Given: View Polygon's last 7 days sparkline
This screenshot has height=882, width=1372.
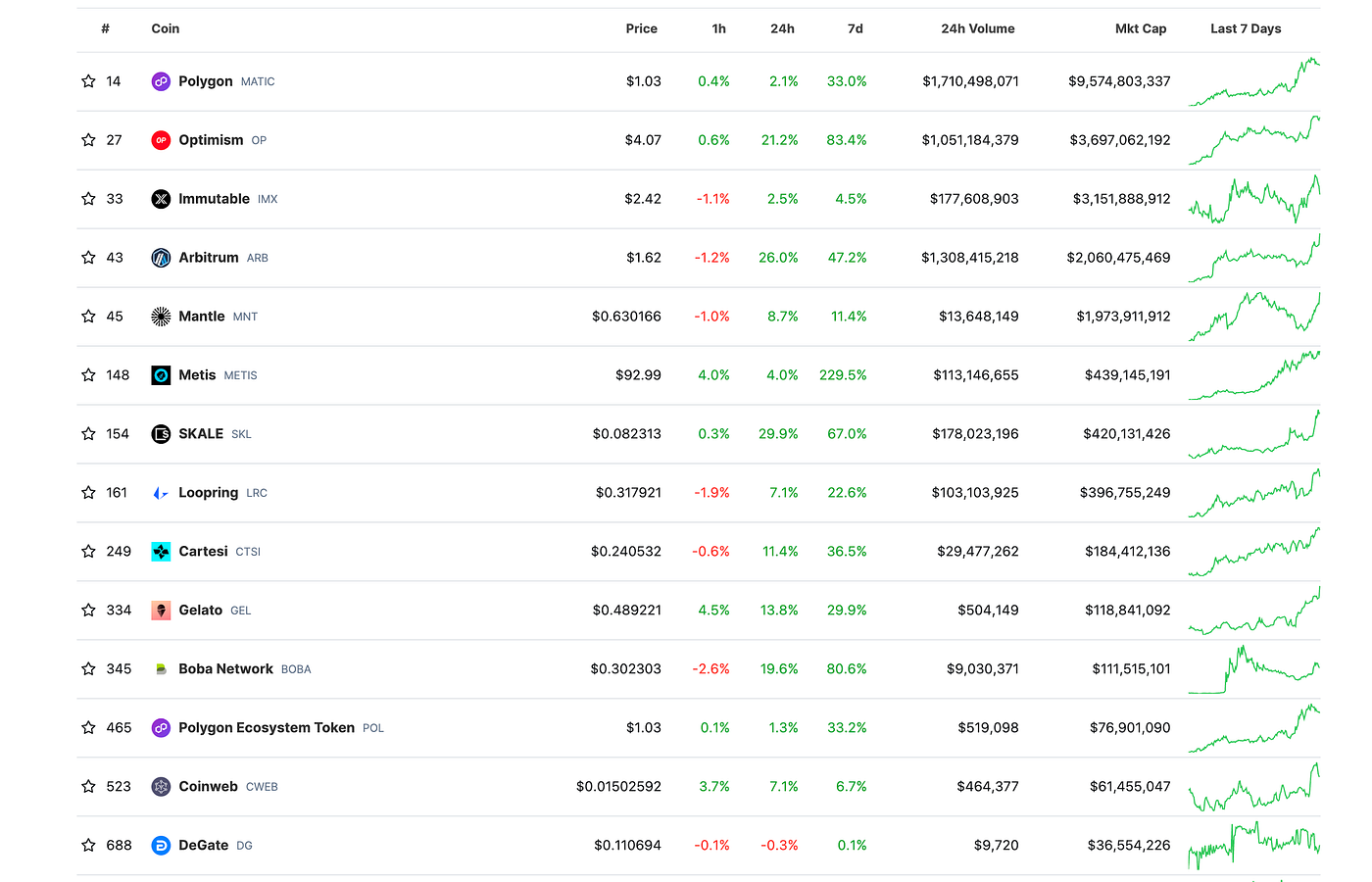Looking at the screenshot, I should 1254,81.
